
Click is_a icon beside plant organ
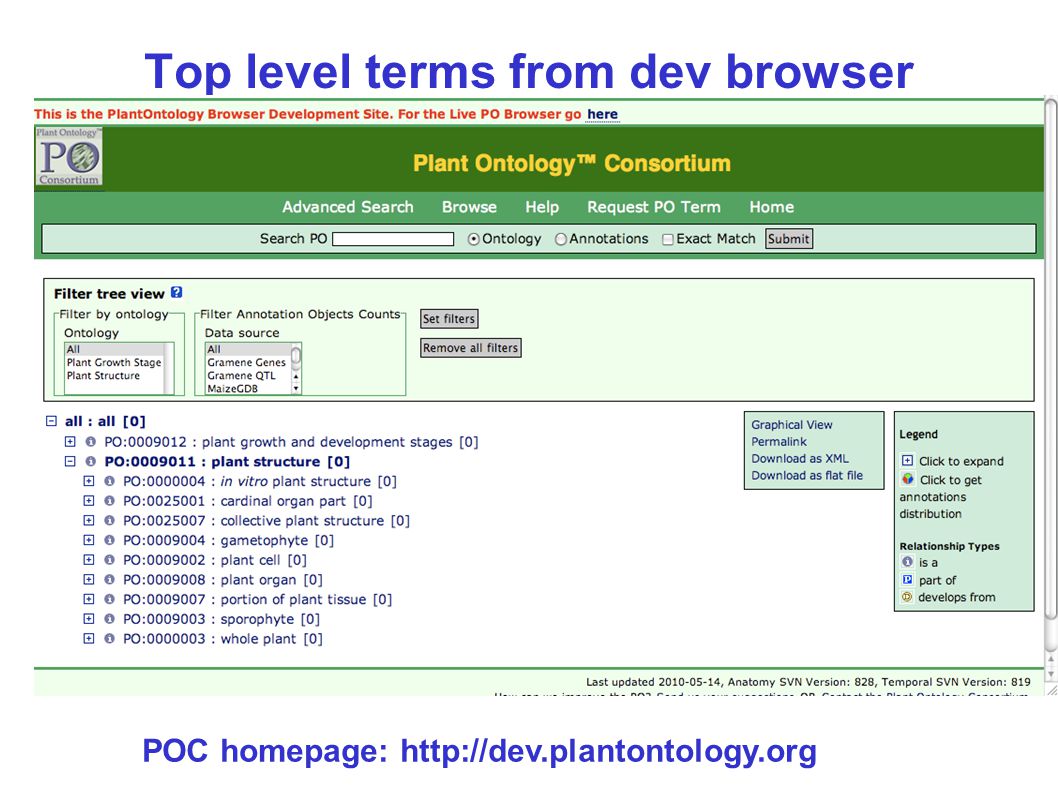pyautogui.click(x=109, y=578)
